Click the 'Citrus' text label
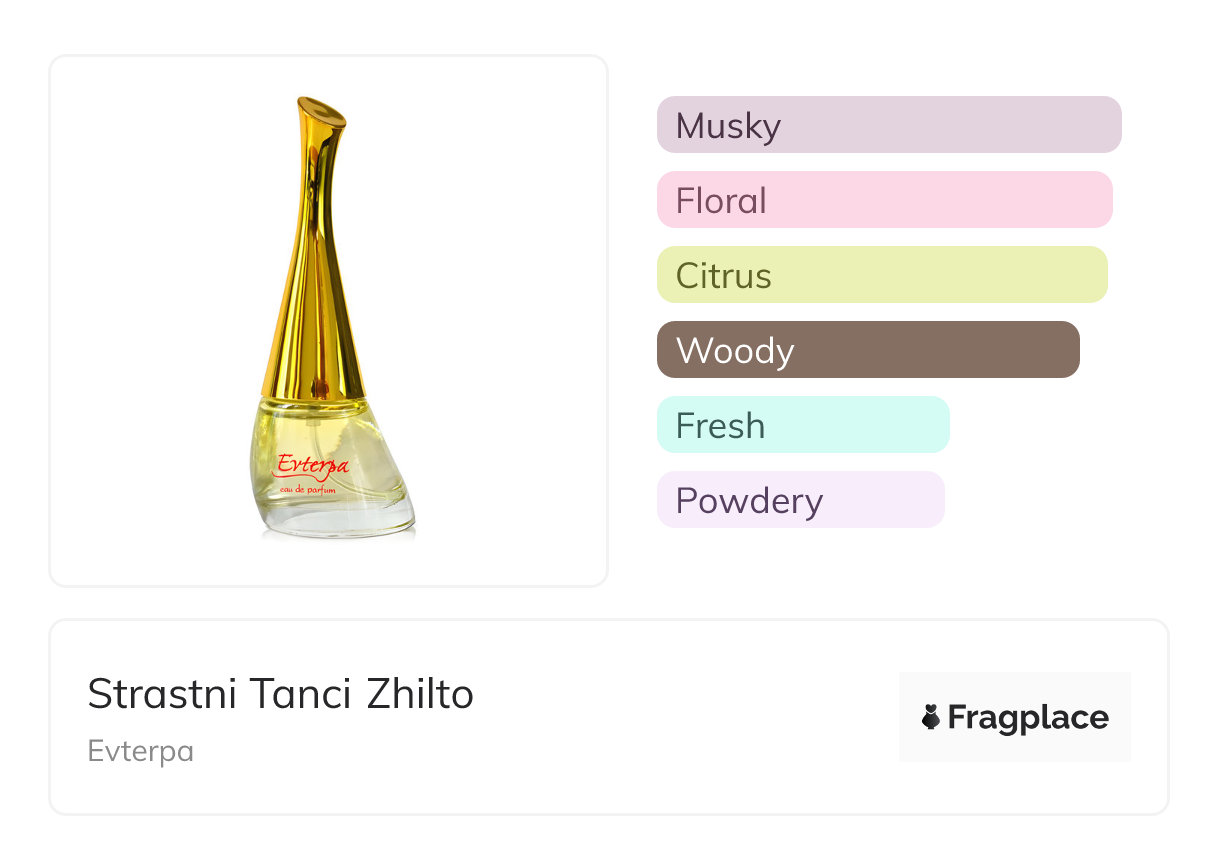Screen dimensions: 1218x864 click(723, 276)
